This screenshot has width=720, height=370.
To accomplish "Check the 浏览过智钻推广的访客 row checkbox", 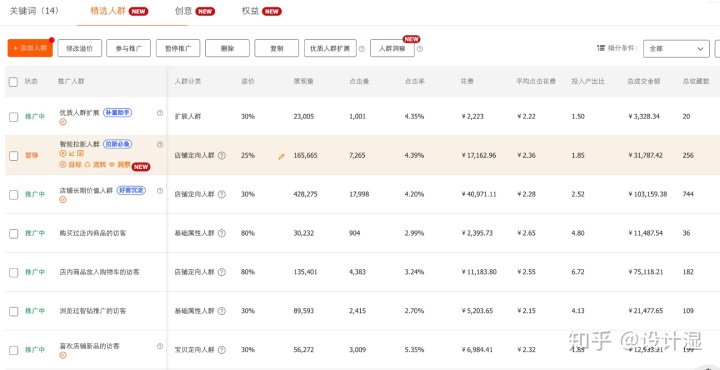I will tap(13, 311).
